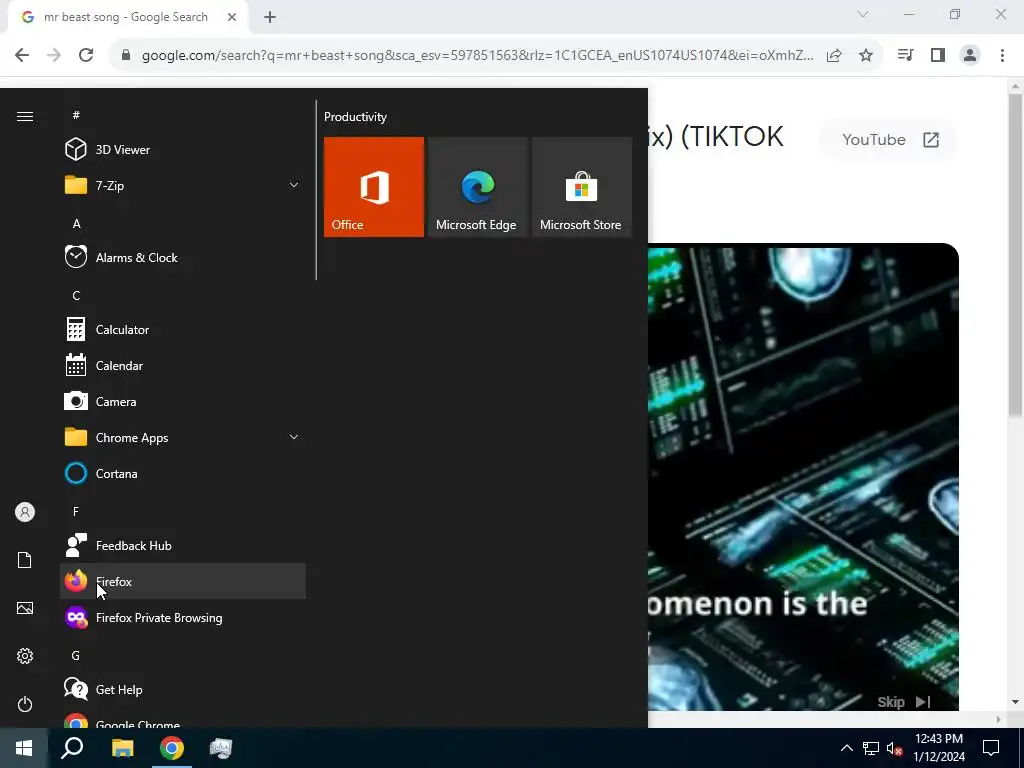Viewport: 1024px width, 768px height.
Task: Jump to letter group '#'
Action: click(76, 115)
